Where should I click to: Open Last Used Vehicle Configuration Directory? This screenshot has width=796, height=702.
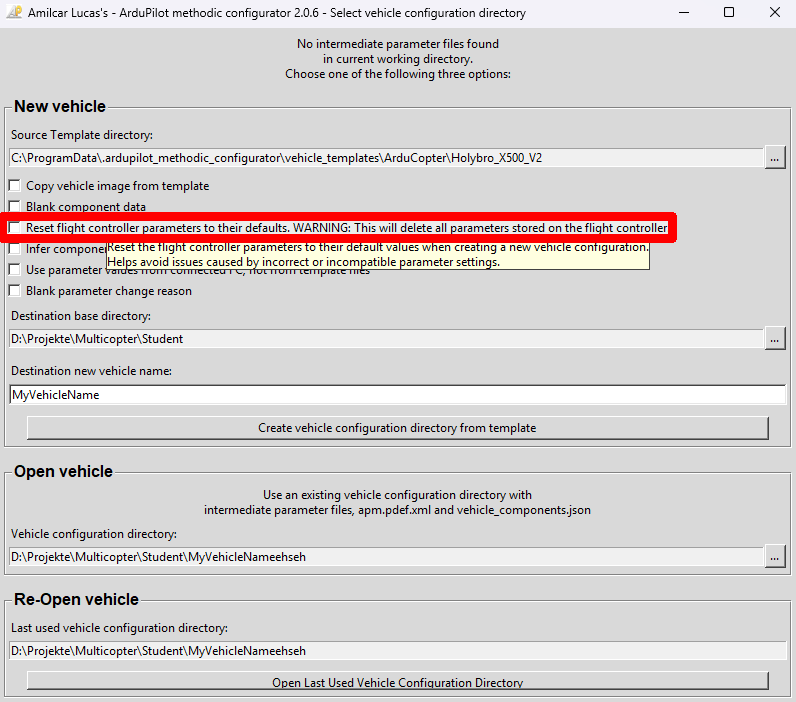coord(397,682)
